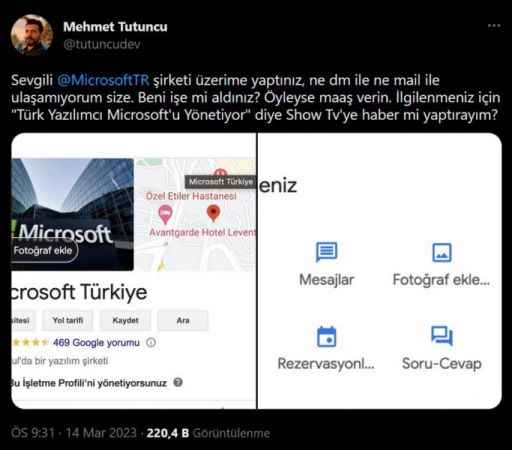The width and height of the screenshot is (512, 450).
Task: Open the tweet's three-dot more menu
Action: (494, 26)
